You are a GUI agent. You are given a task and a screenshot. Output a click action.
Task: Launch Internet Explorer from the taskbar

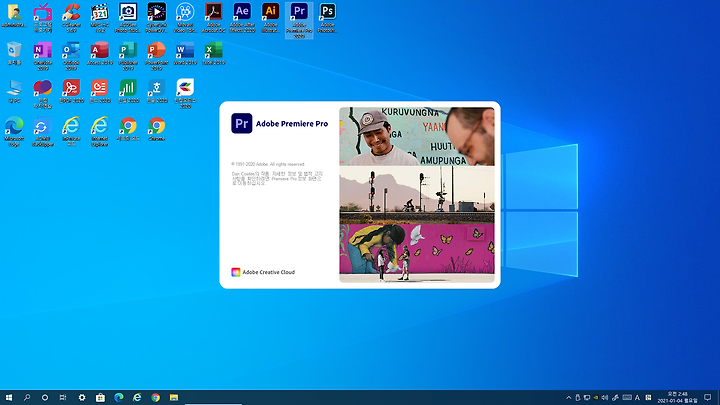[x=137, y=398]
